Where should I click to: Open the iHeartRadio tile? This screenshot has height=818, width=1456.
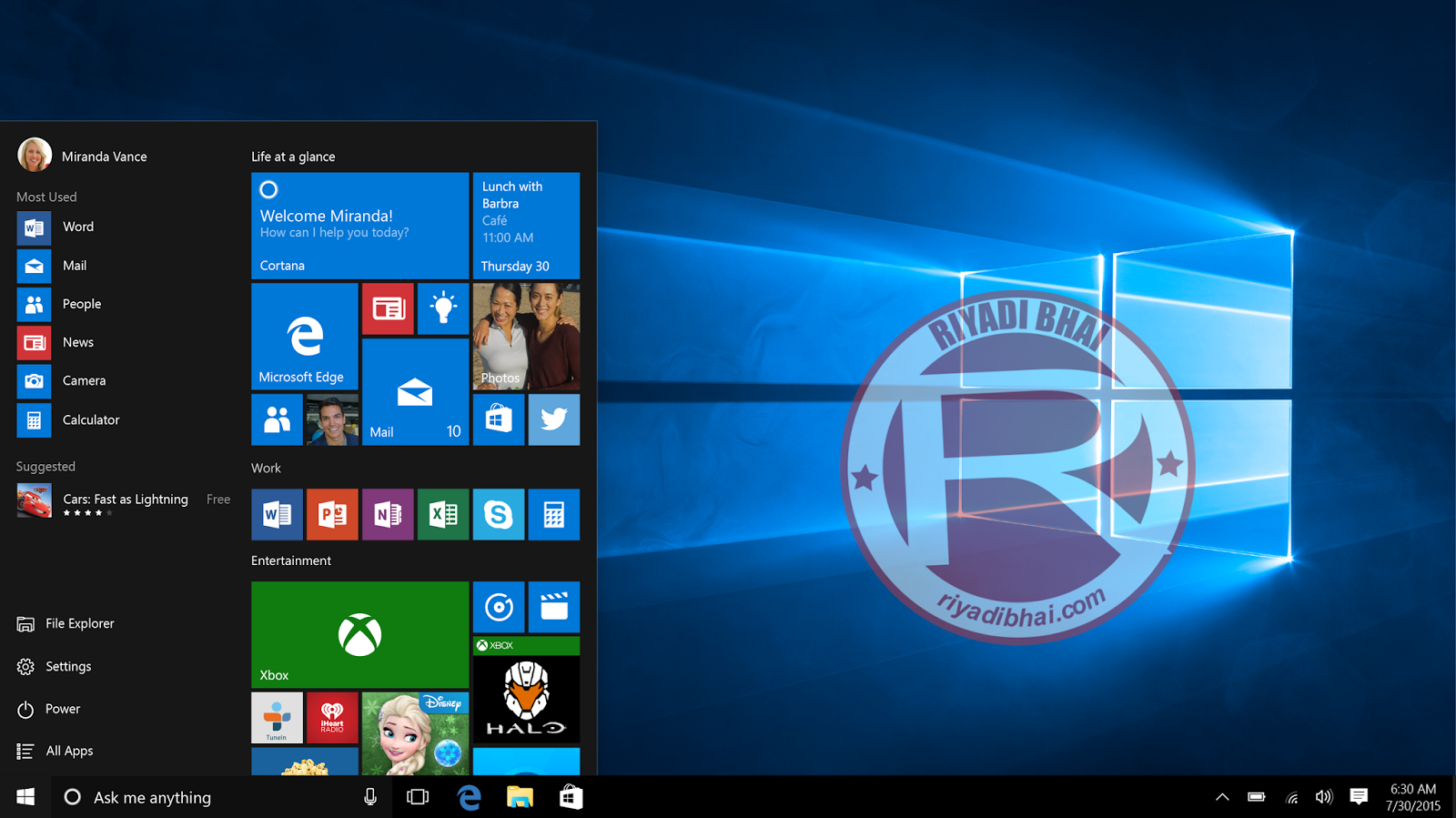click(332, 718)
